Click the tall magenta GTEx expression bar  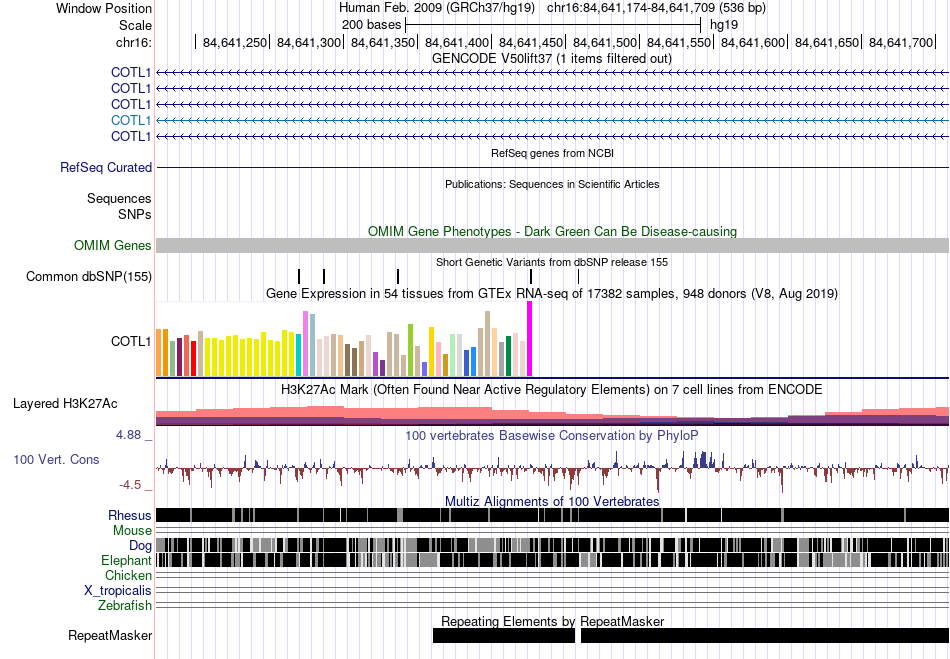[x=530, y=339]
